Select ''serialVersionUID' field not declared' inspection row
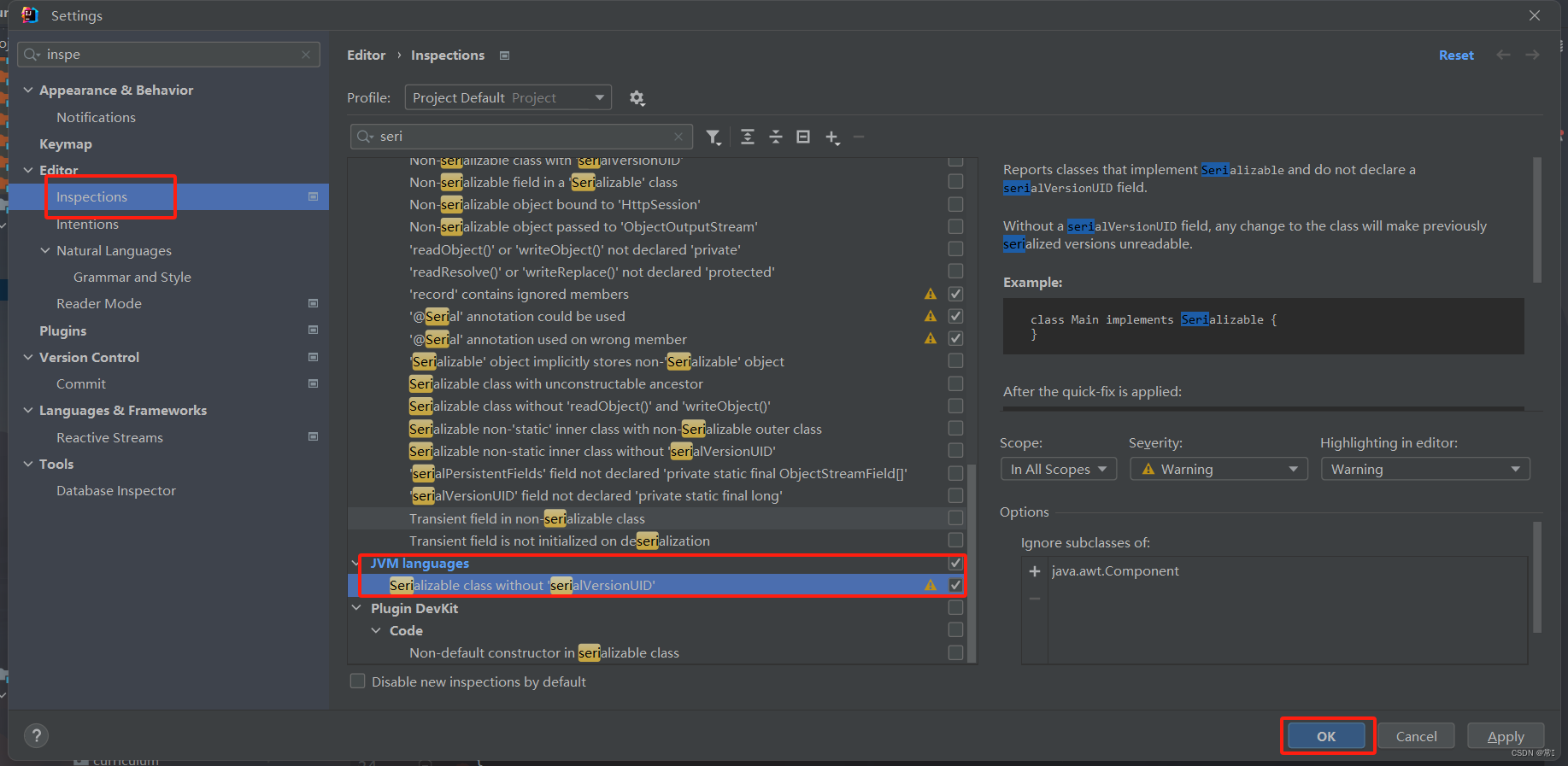The image size is (1568, 766). click(596, 495)
